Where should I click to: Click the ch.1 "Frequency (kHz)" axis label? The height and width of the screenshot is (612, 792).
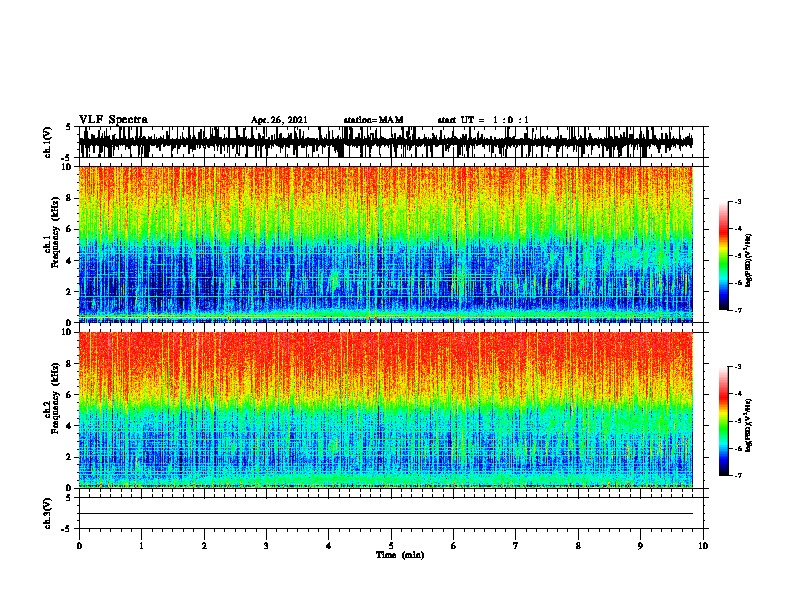(x=55, y=232)
